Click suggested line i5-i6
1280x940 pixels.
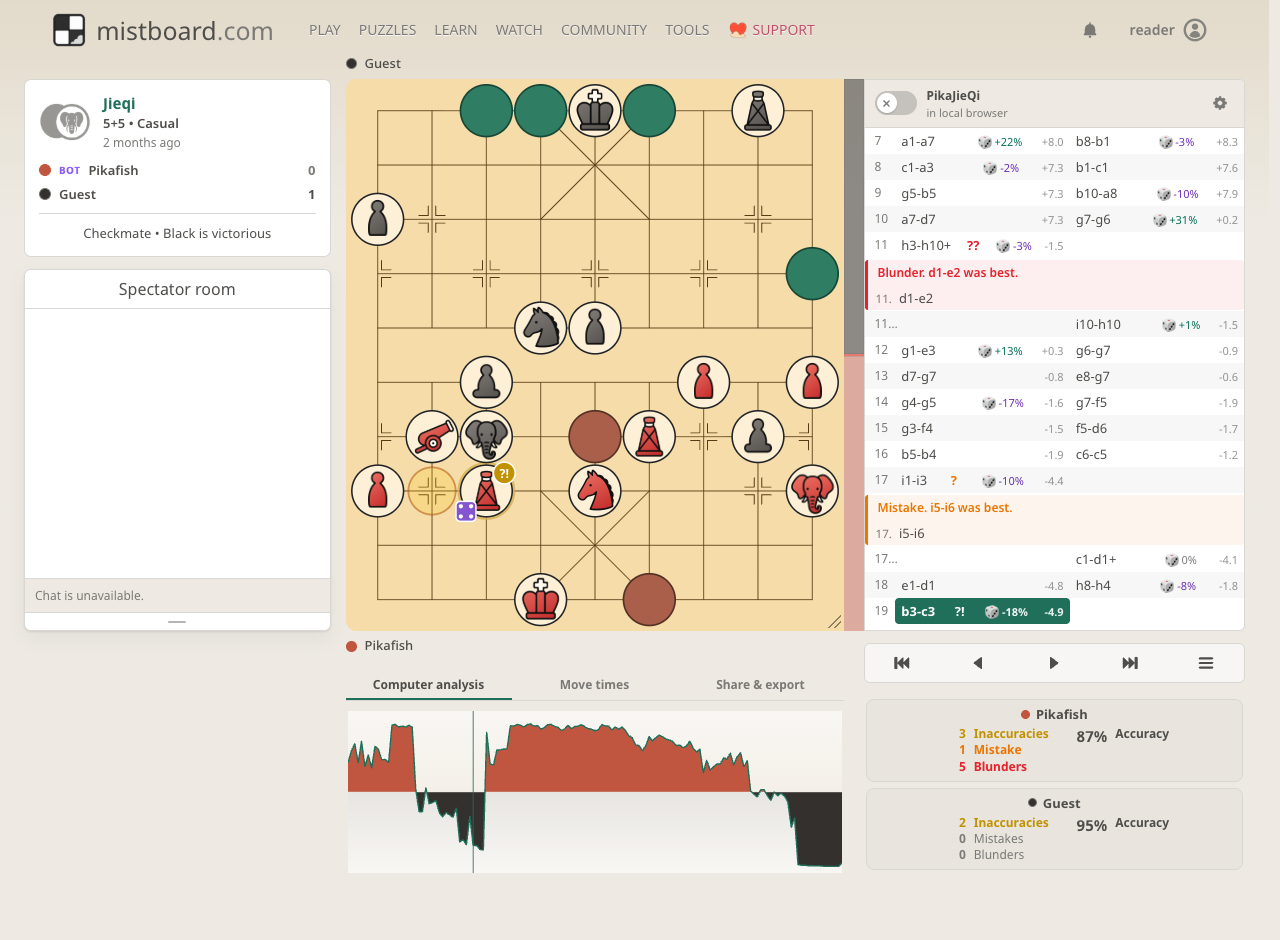[911, 533]
